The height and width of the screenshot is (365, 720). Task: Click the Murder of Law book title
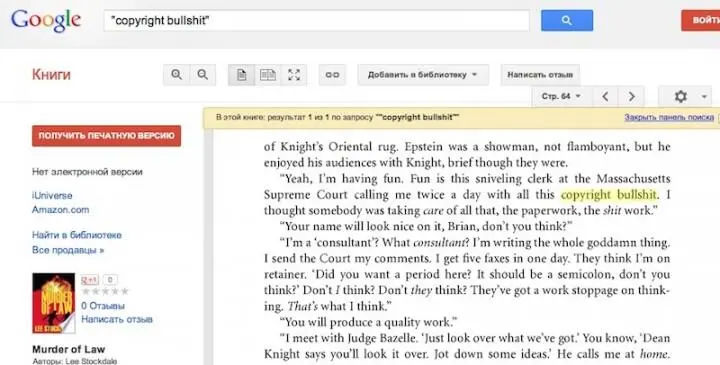[68, 349]
